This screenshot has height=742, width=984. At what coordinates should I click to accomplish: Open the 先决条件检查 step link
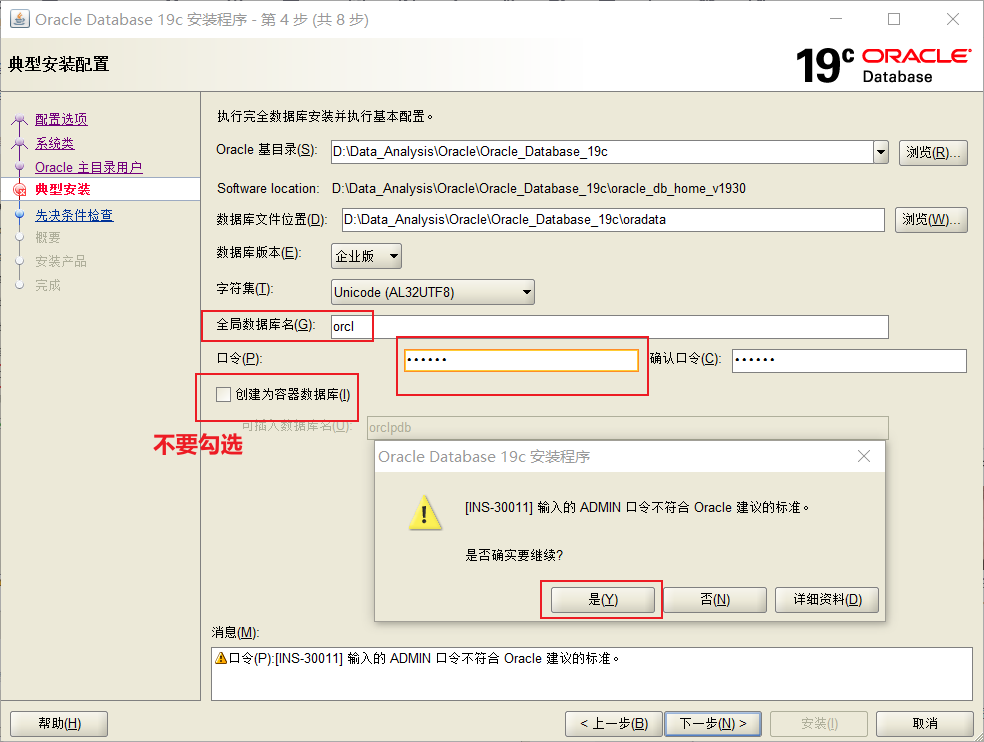point(74,215)
